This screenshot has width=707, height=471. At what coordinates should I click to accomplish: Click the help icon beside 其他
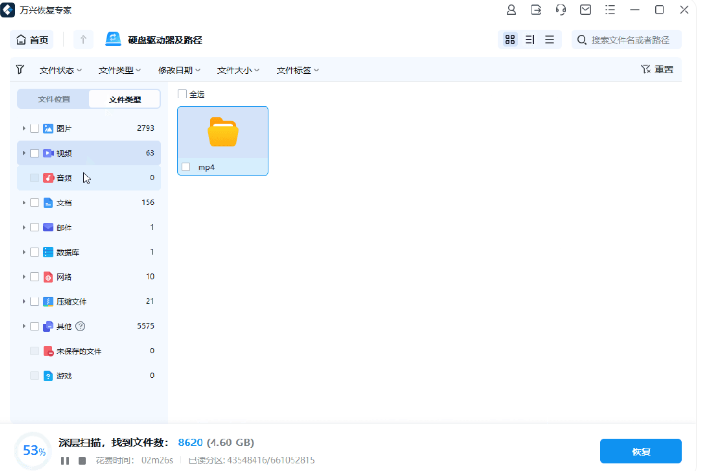coord(80,326)
